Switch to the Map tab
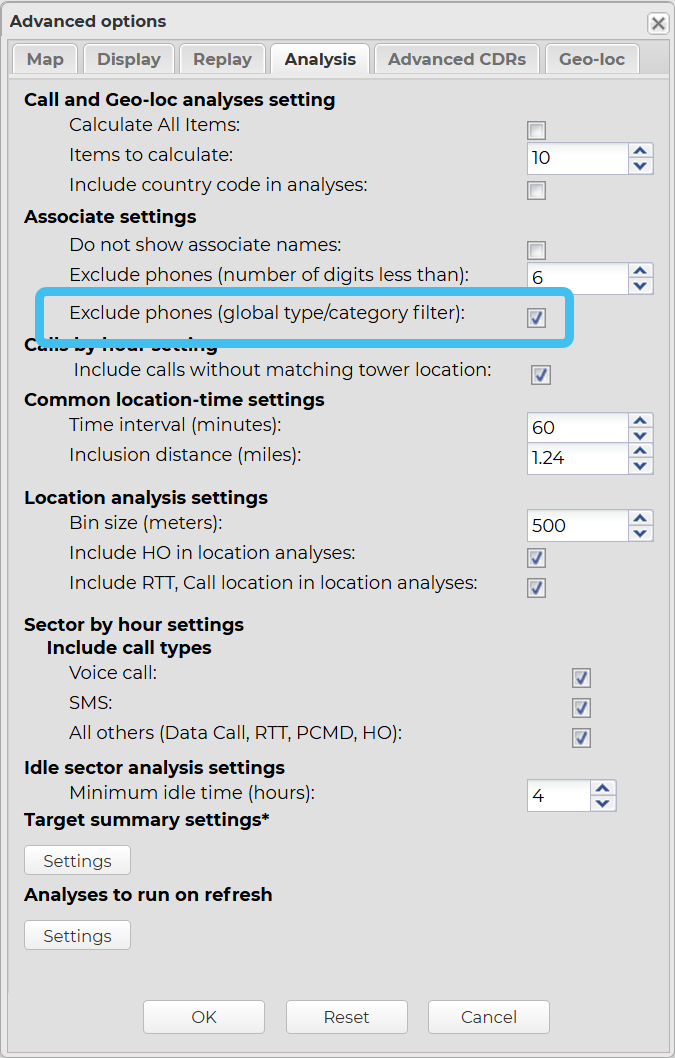Viewport: 675px width, 1058px height. pyautogui.click(x=45, y=59)
